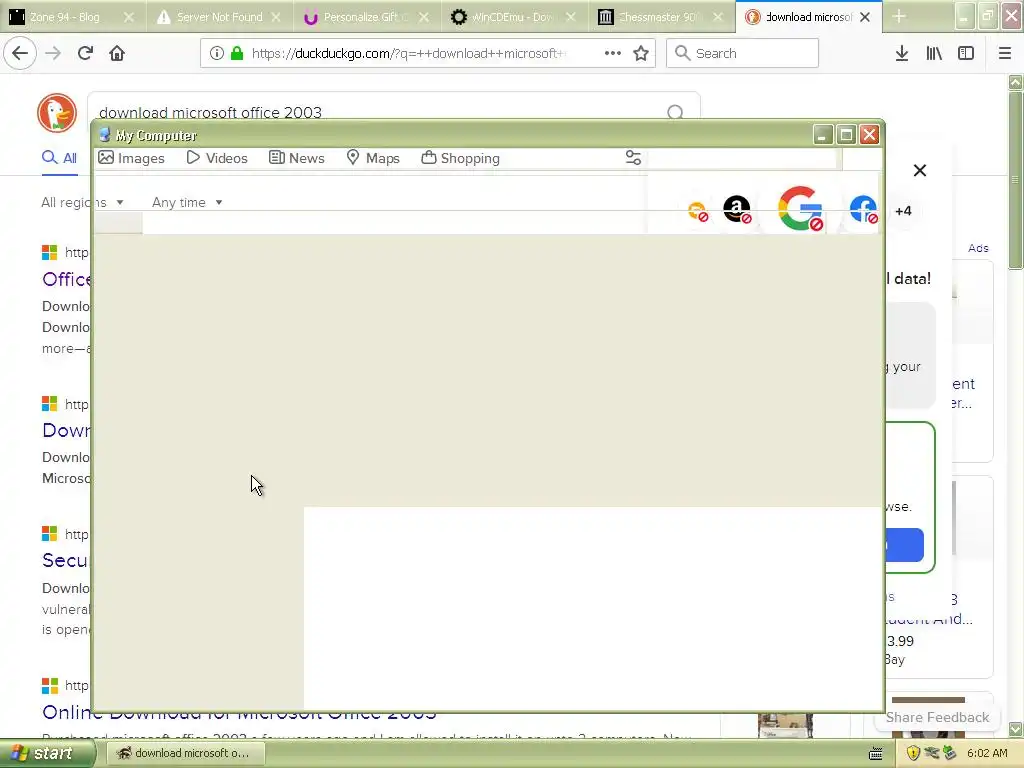This screenshot has width=1024, height=768.
Task: Click the security shield tray icon
Action: [913, 753]
